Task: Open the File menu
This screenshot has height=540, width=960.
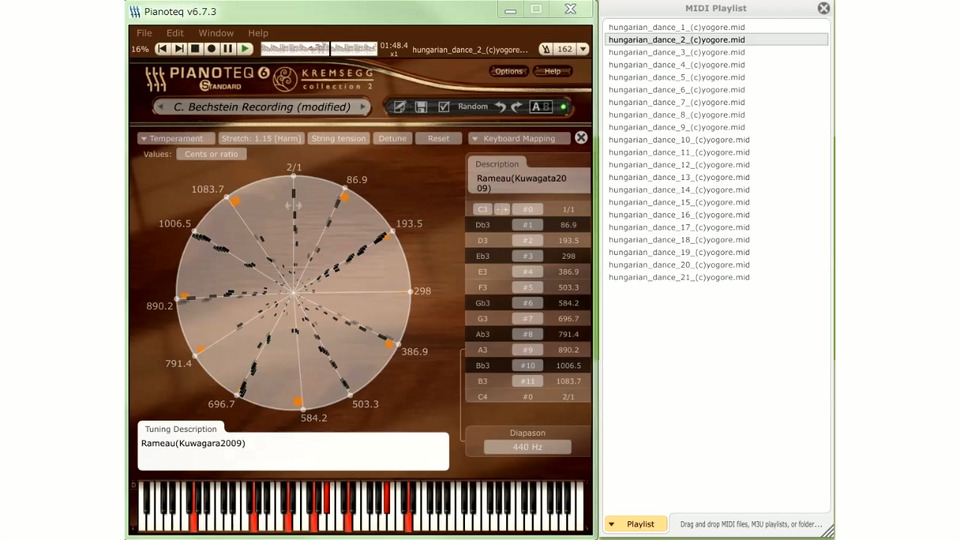Action: tap(144, 33)
